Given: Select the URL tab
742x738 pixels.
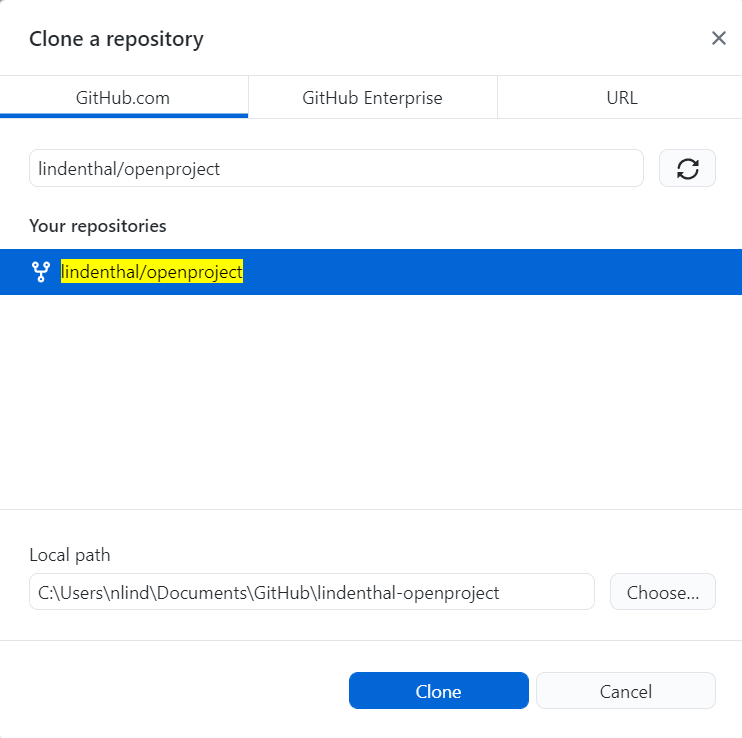Looking at the screenshot, I should pyautogui.click(x=620, y=98).
